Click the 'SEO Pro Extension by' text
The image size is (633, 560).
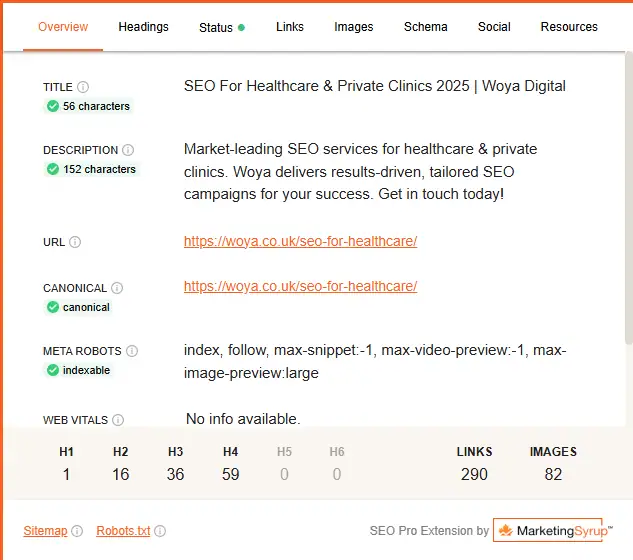coord(429,531)
